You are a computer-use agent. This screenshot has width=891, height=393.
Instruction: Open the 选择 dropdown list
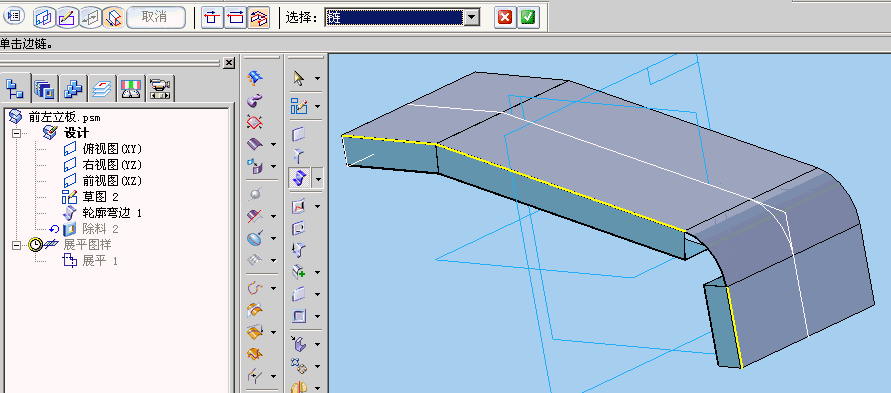pyautogui.click(x=471, y=18)
